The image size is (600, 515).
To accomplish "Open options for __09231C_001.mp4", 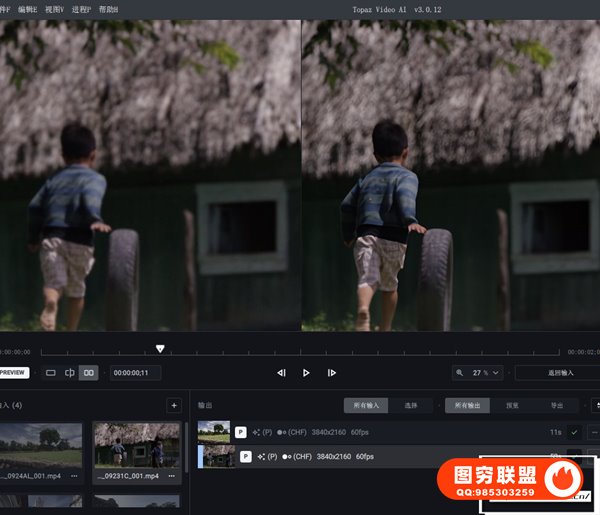I will [172, 476].
